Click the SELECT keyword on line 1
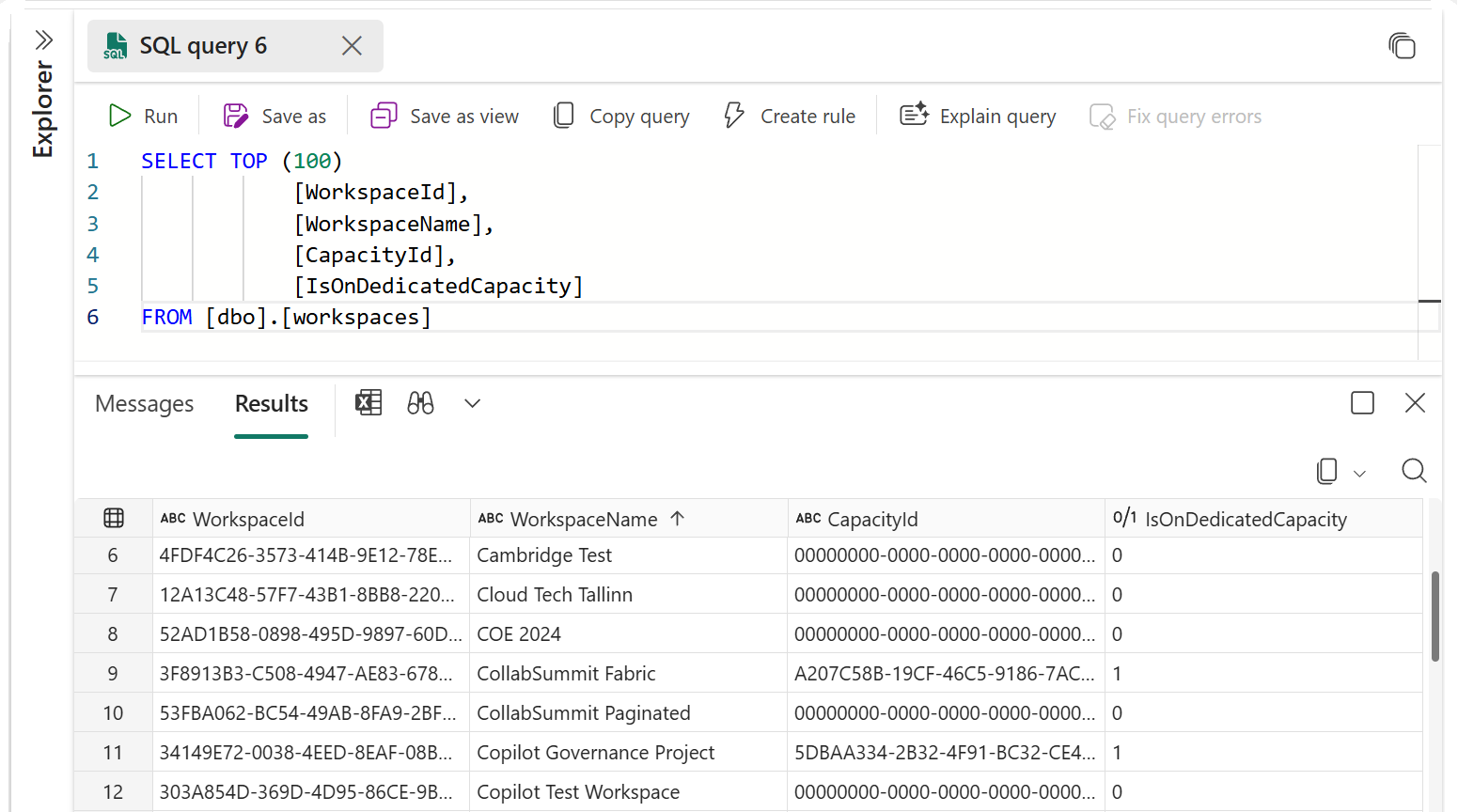The height and width of the screenshot is (812, 1458). click(179, 161)
